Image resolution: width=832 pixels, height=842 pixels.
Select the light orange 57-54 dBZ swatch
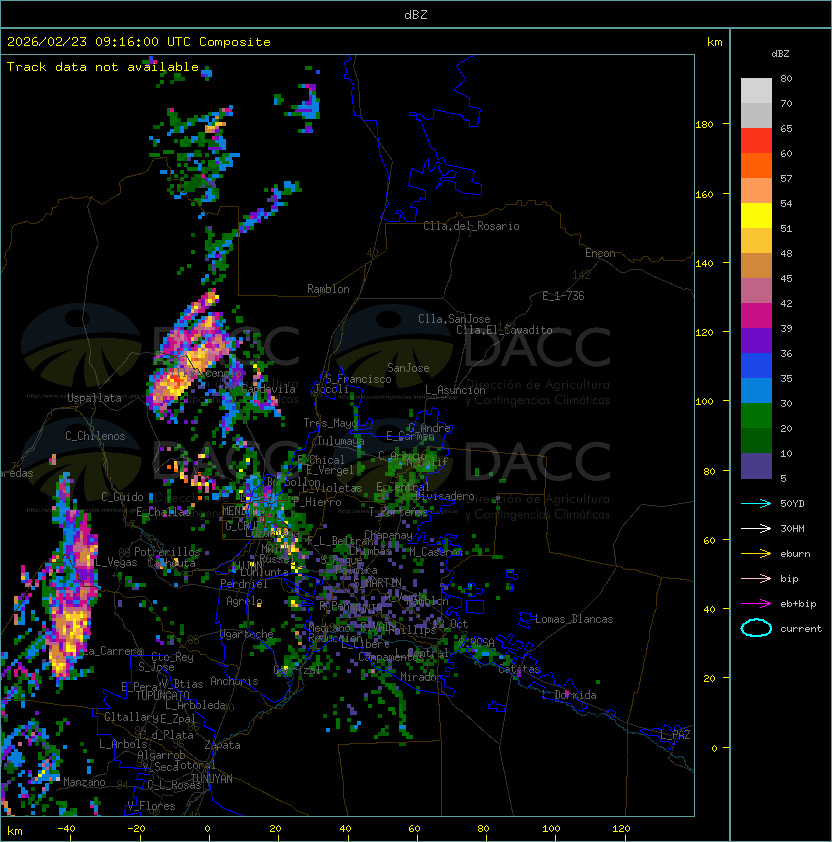point(756,191)
